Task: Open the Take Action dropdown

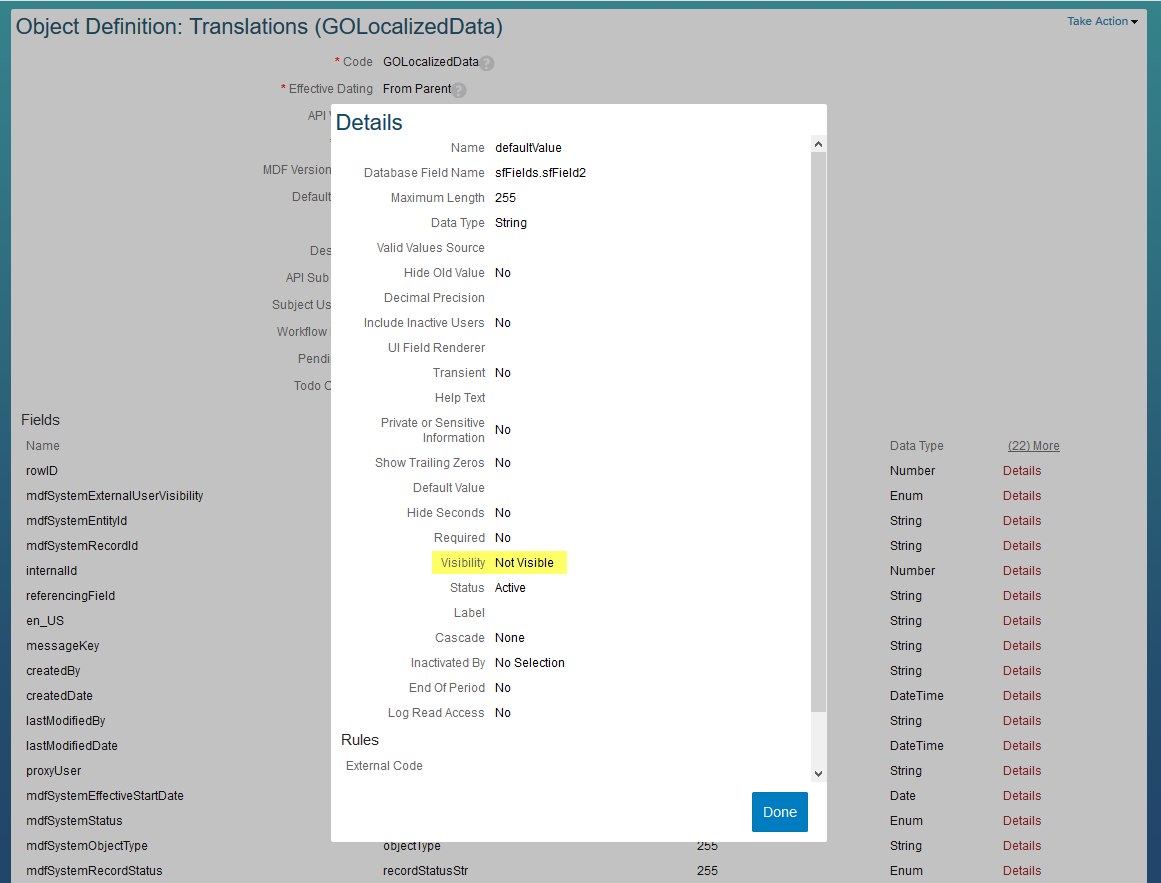Action: pos(1102,21)
